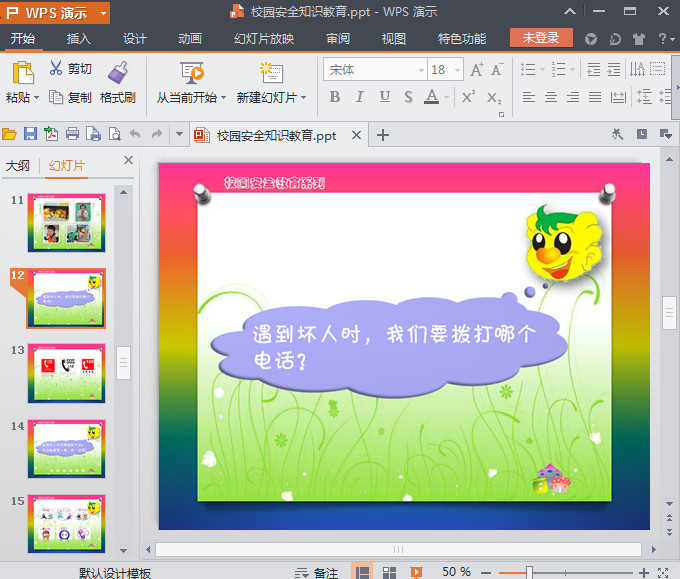This screenshot has width=680, height=579.
Task: Toggle Italic formatting
Action: point(360,97)
